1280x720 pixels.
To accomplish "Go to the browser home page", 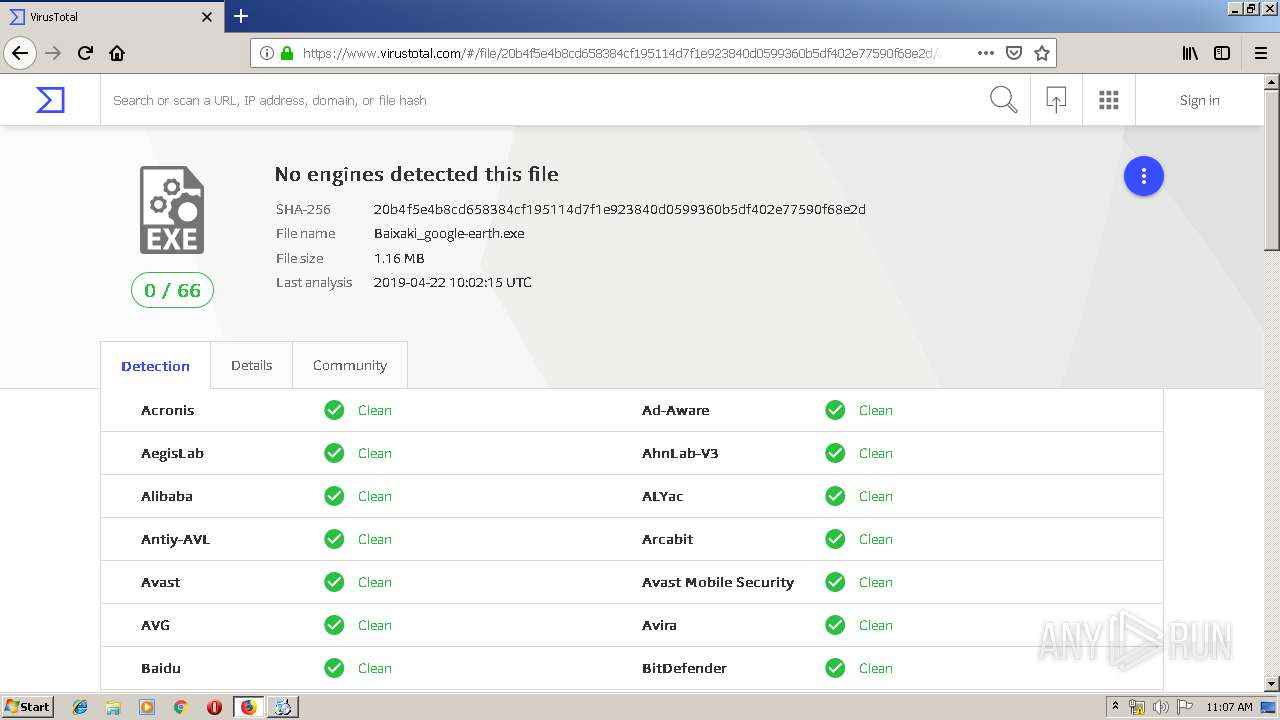I will (x=117, y=53).
